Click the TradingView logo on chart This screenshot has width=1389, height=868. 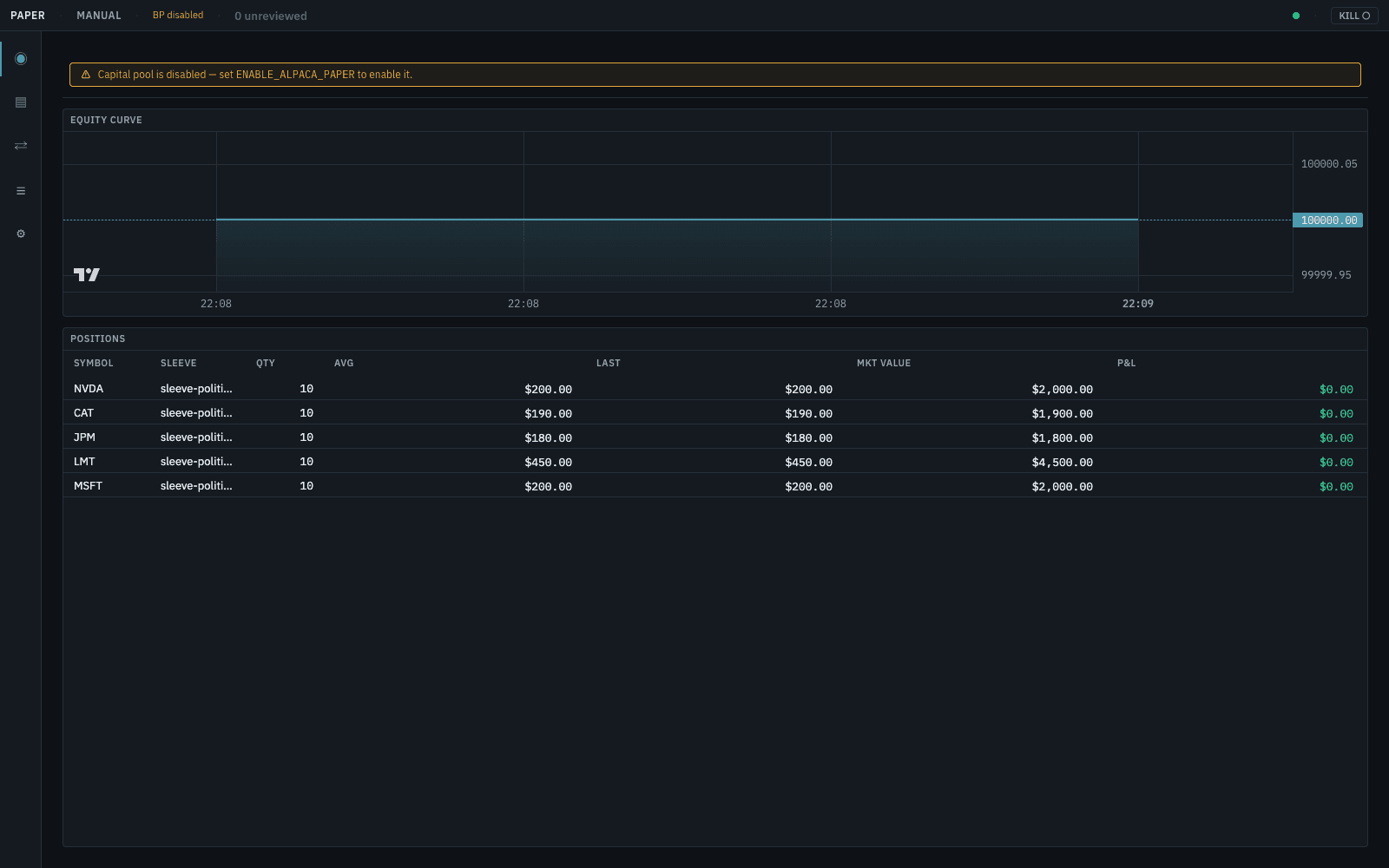pos(87,274)
